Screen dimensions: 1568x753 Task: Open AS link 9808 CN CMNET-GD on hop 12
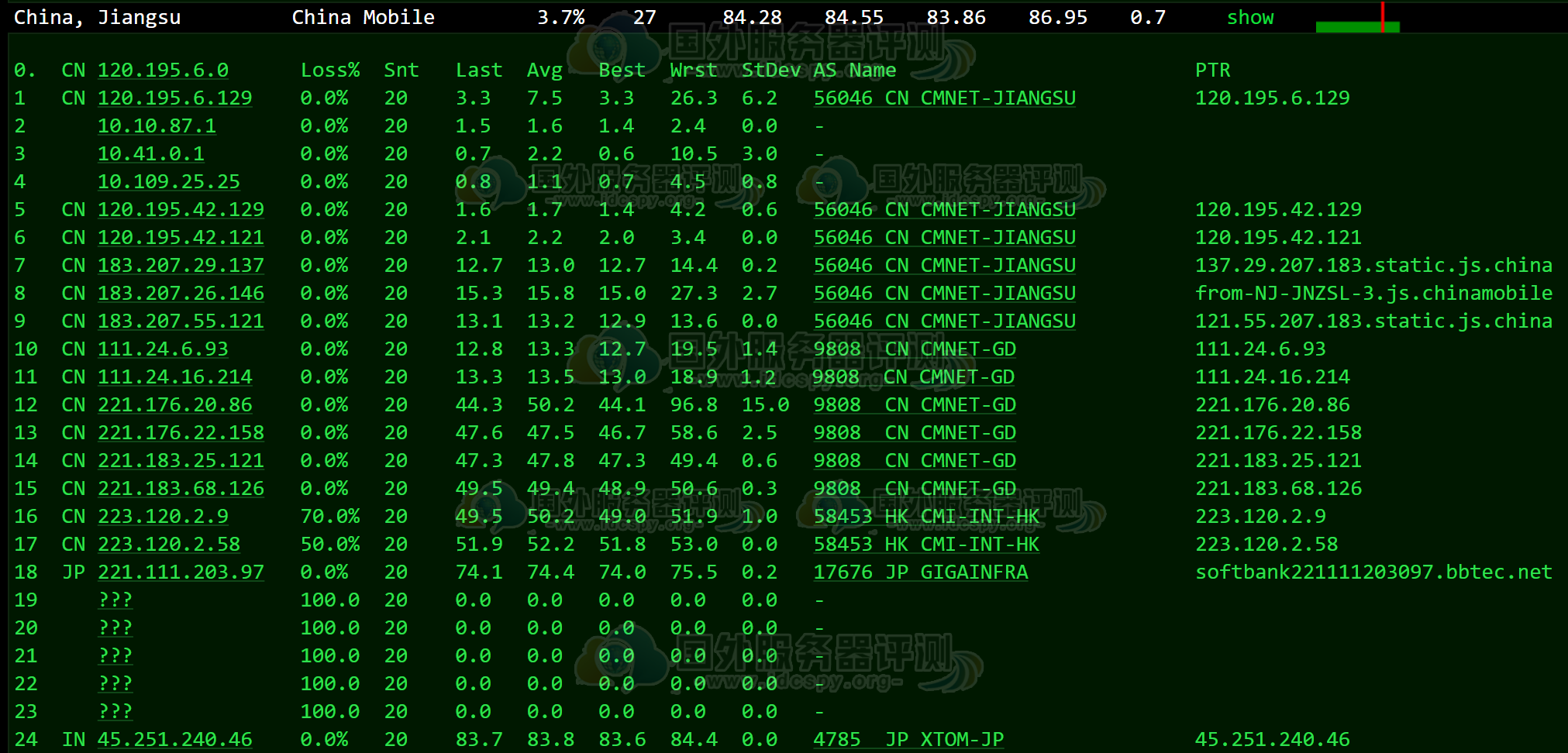tap(915, 404)
